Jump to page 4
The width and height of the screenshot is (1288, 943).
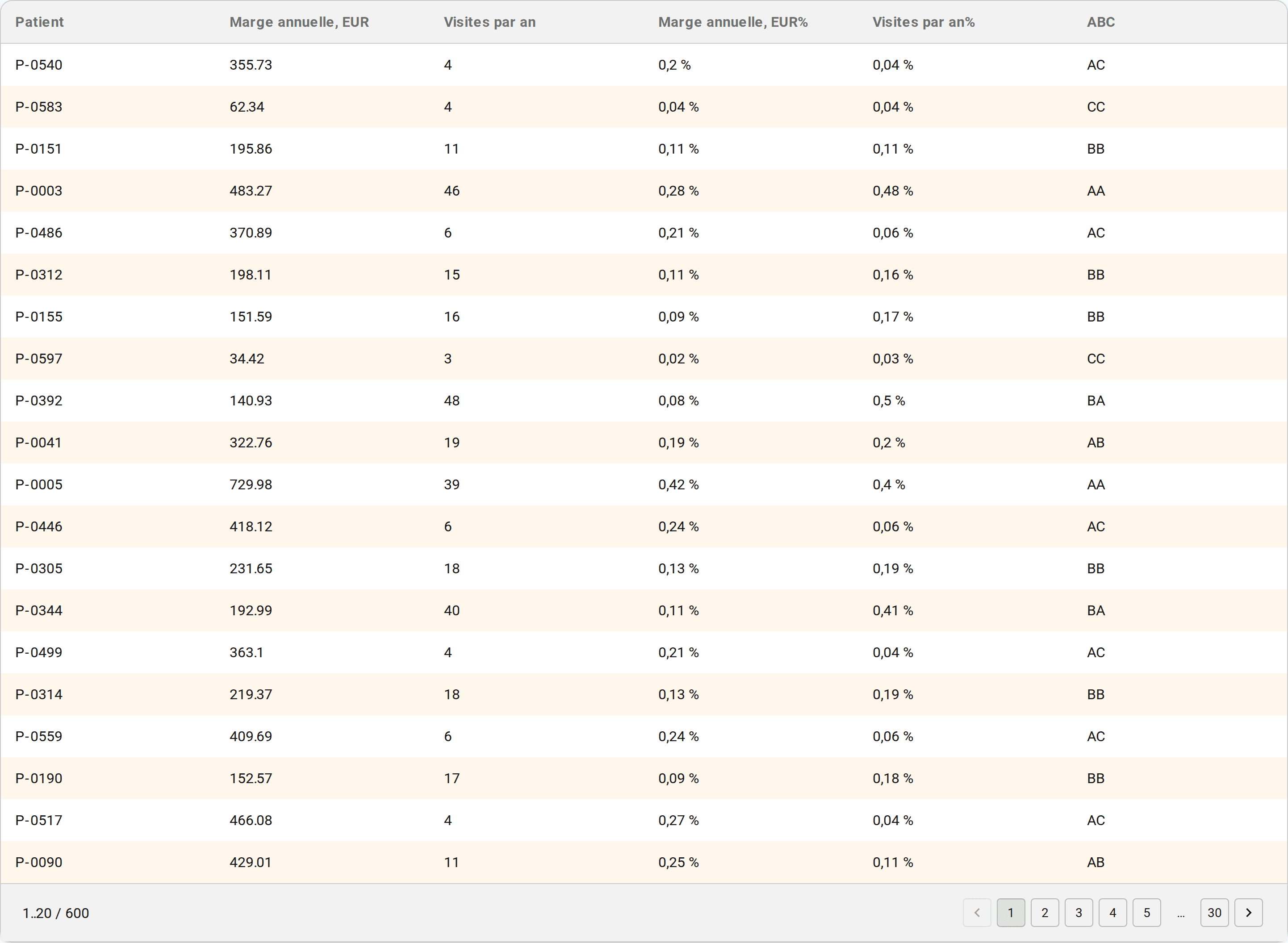coord(1113,913)
